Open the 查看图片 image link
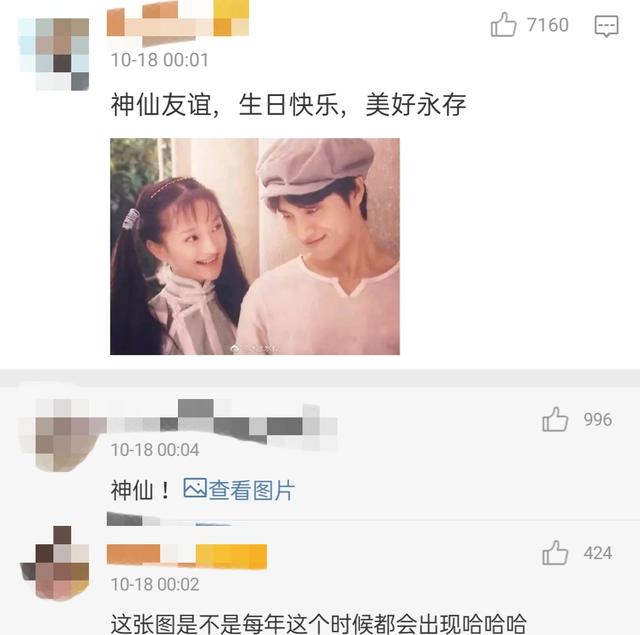The image size is (640, 635). pos(251,490)
